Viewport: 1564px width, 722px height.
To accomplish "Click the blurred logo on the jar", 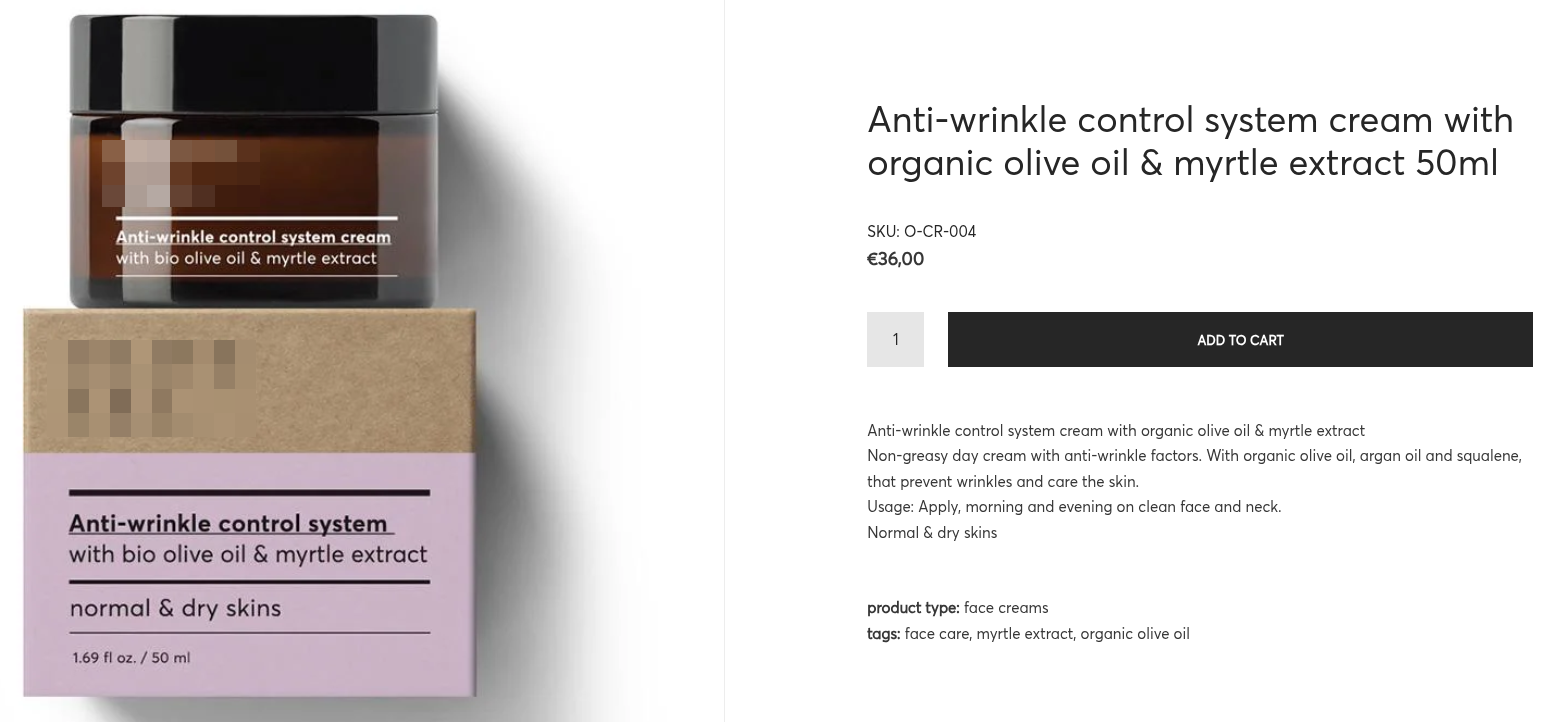I will (180, 173).
